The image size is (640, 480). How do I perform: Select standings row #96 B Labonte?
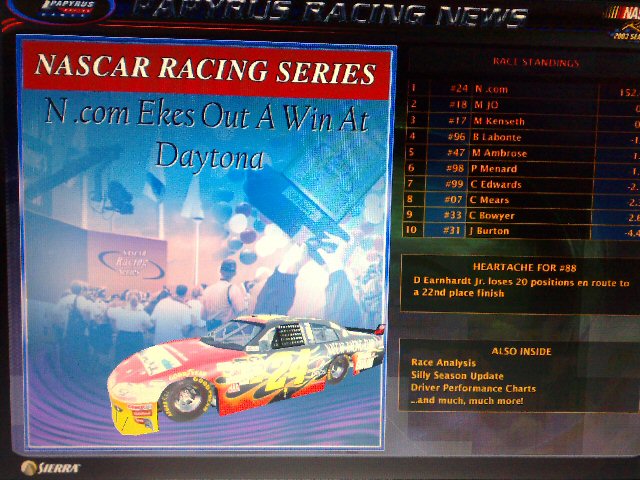(522, 137)
